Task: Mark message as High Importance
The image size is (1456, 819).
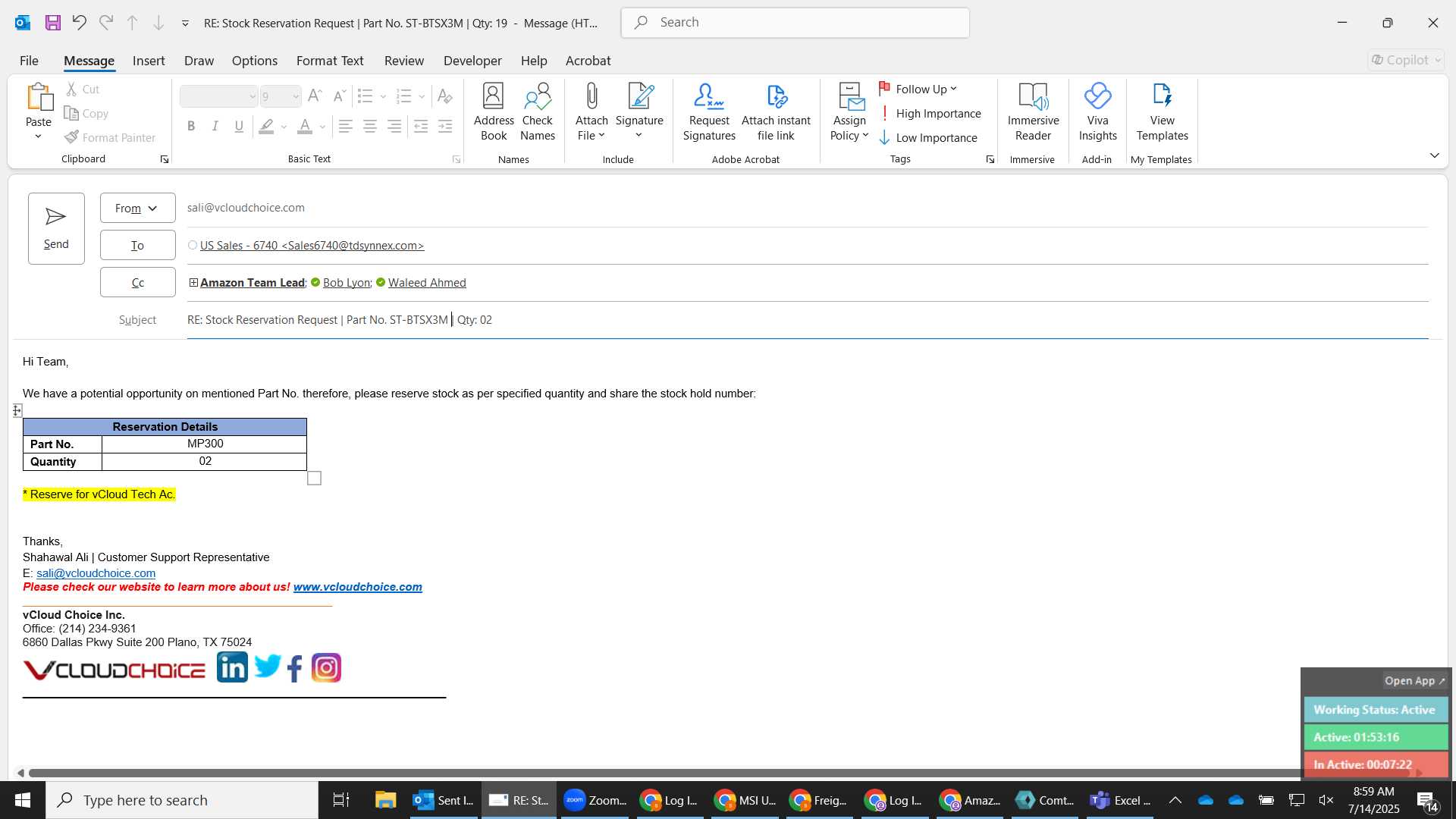Action: pos(930,114)
